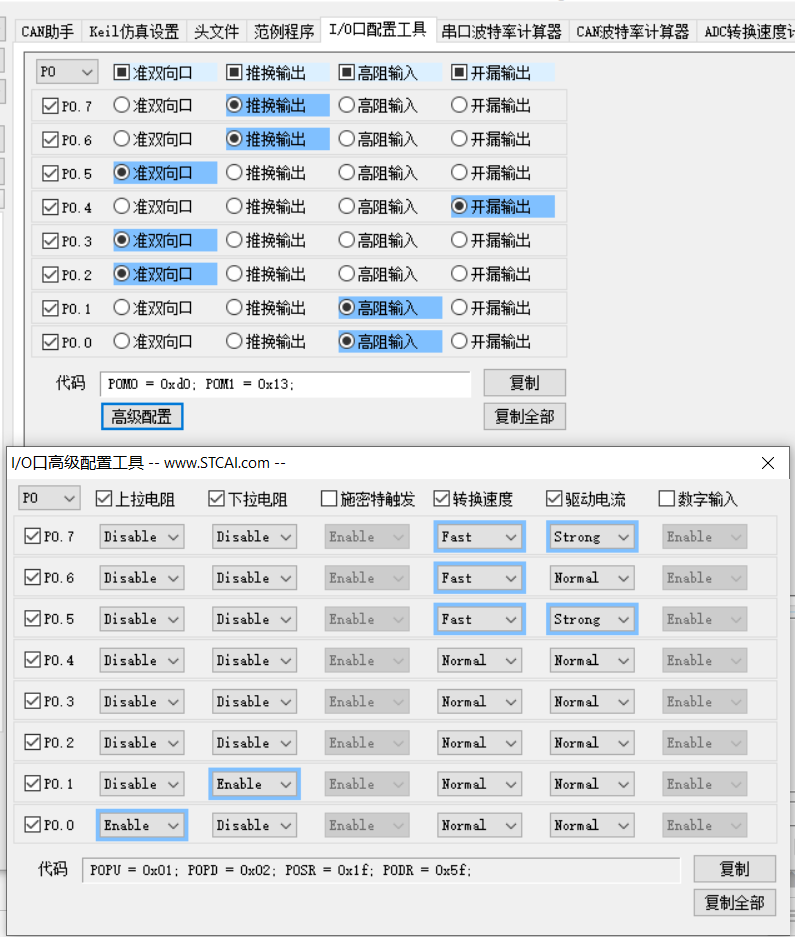Screen dimensions: 795x937
Task: Open the P0.6 conversion speed Fast dropdown
Action: (479, 578)
